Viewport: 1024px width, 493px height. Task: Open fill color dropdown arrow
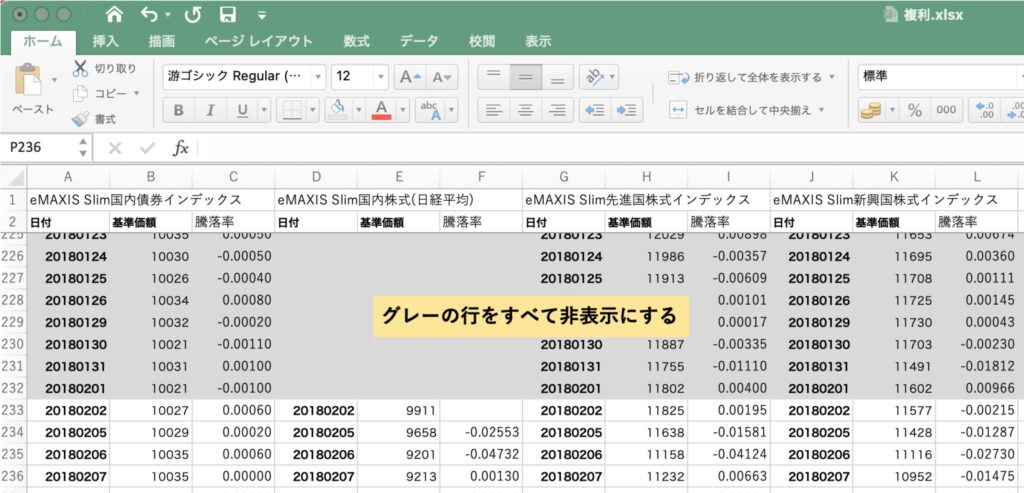359,110
